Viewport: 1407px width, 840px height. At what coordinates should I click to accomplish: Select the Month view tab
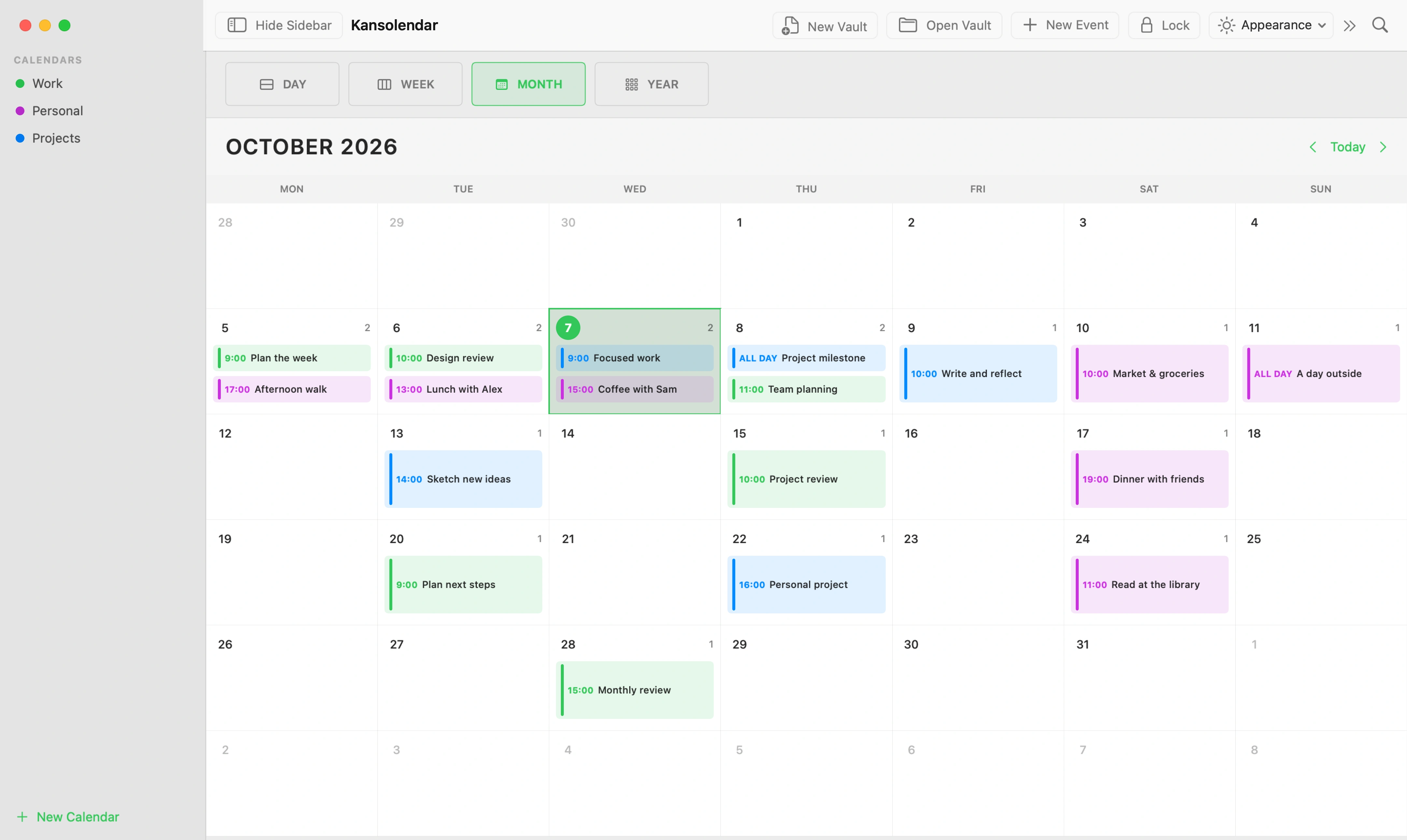click(528, 84)
